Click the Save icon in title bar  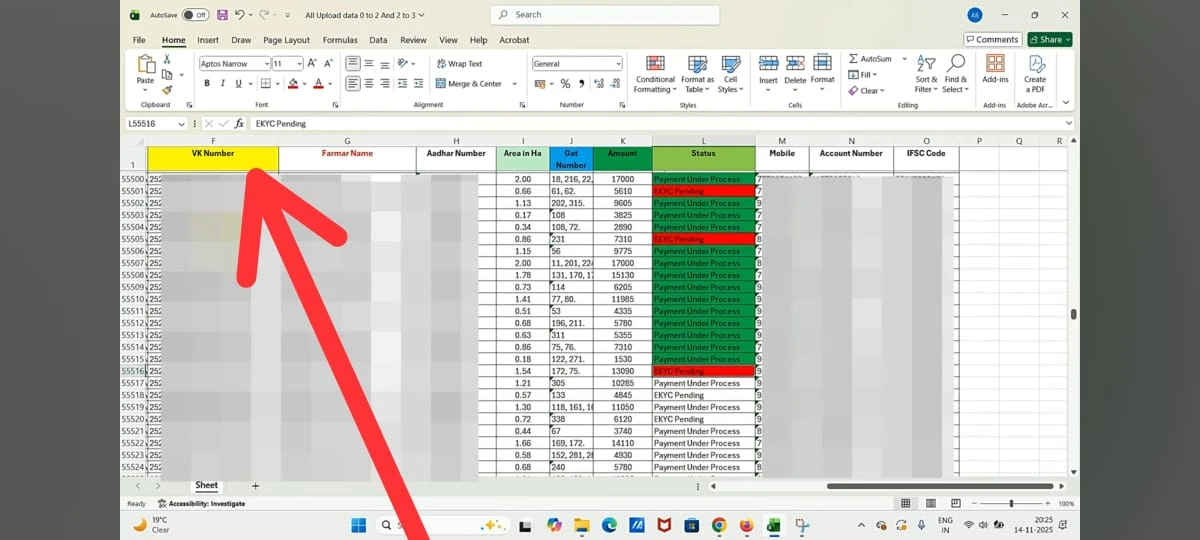tap(222, 15)
